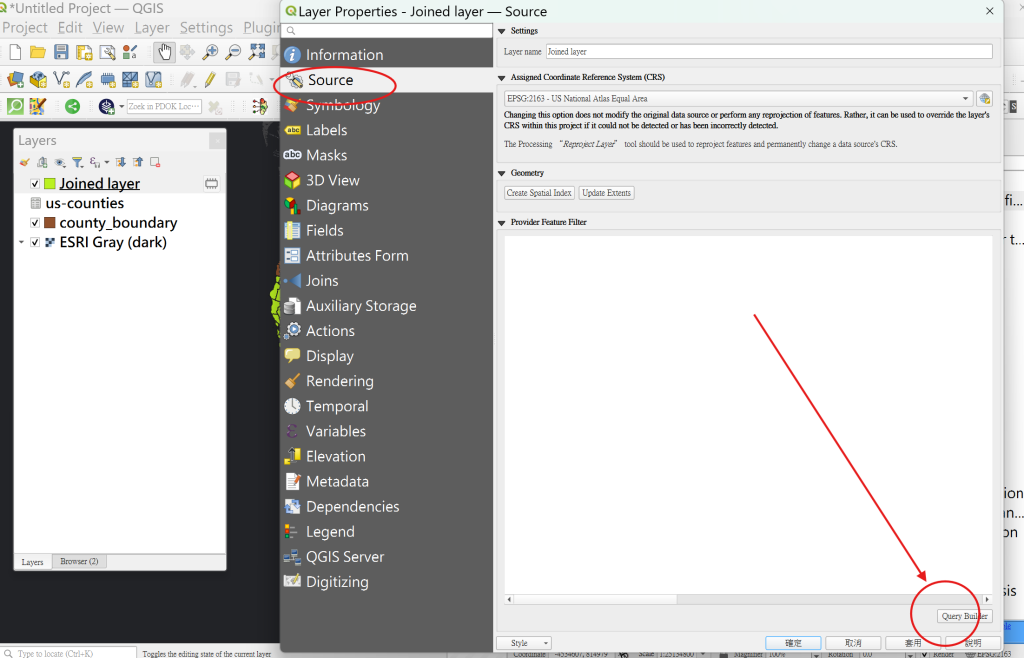This screenshot has width=1024, height=658.
Task: Click the Zoom Full extent icon
Action: point(257,52)
